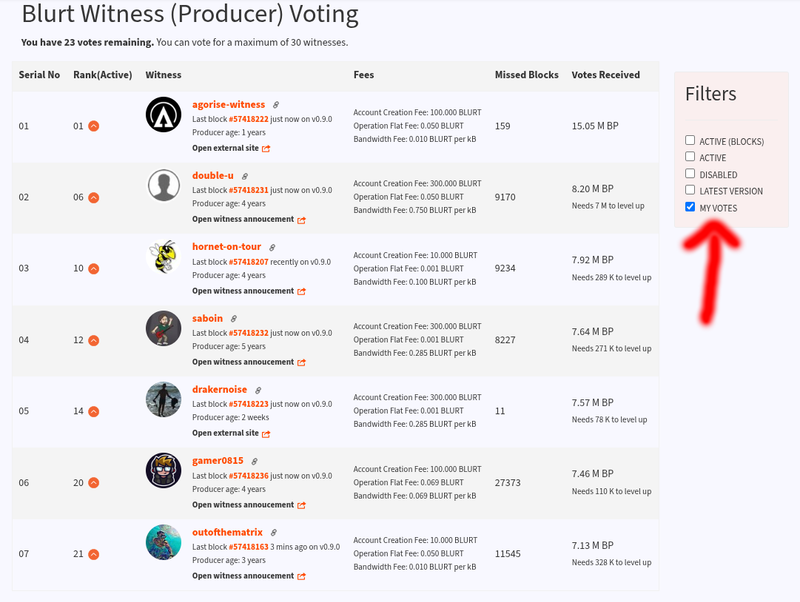
Task: Click the vote arrow beside gamer0815 rank 20
Action: 94,482
